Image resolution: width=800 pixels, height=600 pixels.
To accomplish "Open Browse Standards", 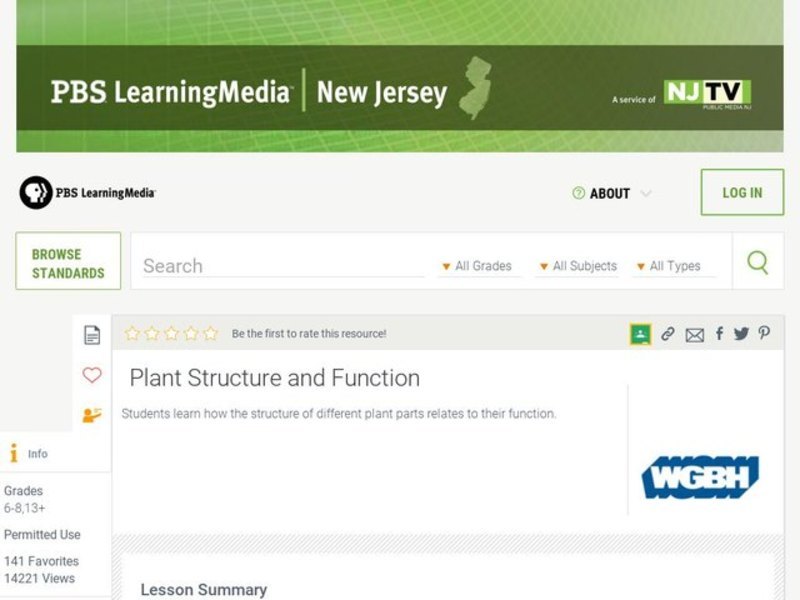I will (67, 260).
